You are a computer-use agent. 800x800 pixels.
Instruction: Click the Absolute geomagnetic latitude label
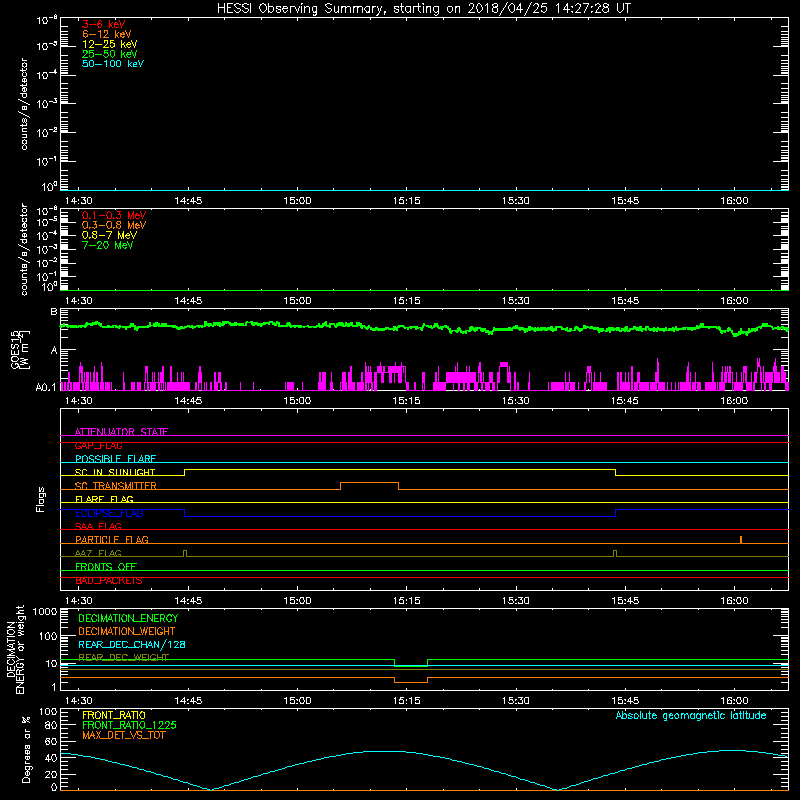click(x=691, y=716)
